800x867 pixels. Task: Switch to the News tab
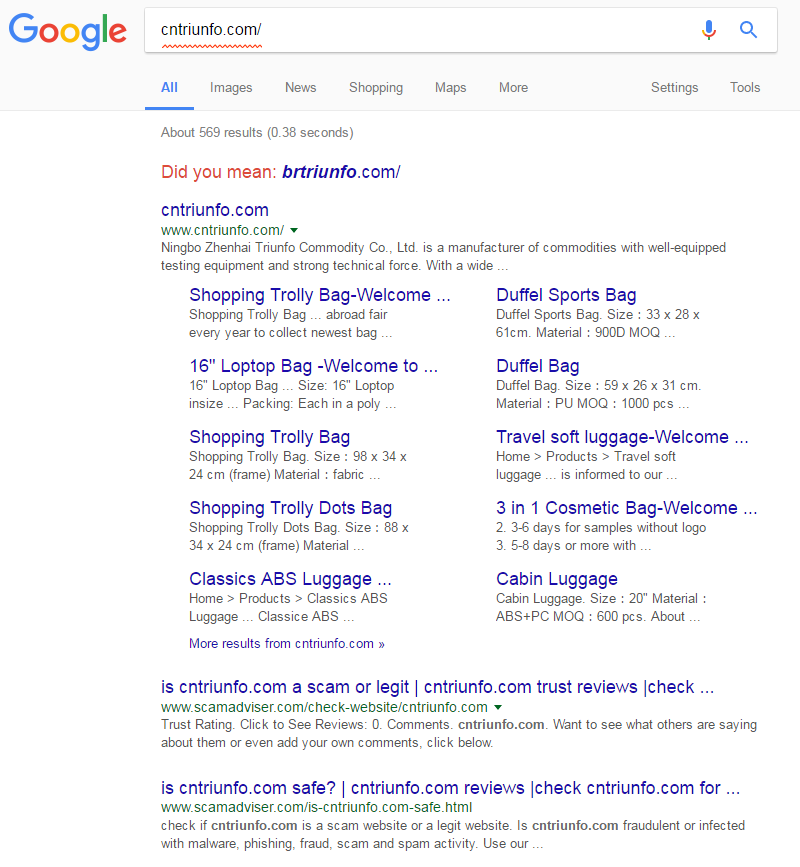click(301, 87)
